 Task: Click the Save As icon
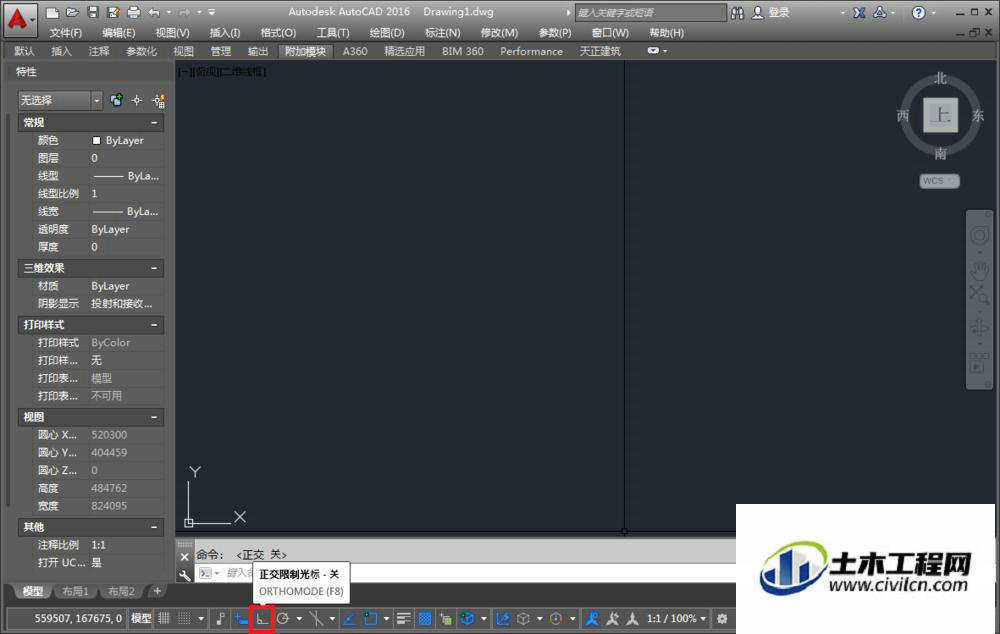point(114,12)
